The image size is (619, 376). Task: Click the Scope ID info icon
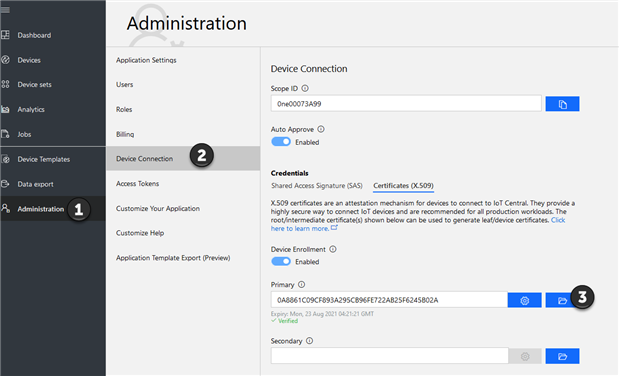[305, 88]
